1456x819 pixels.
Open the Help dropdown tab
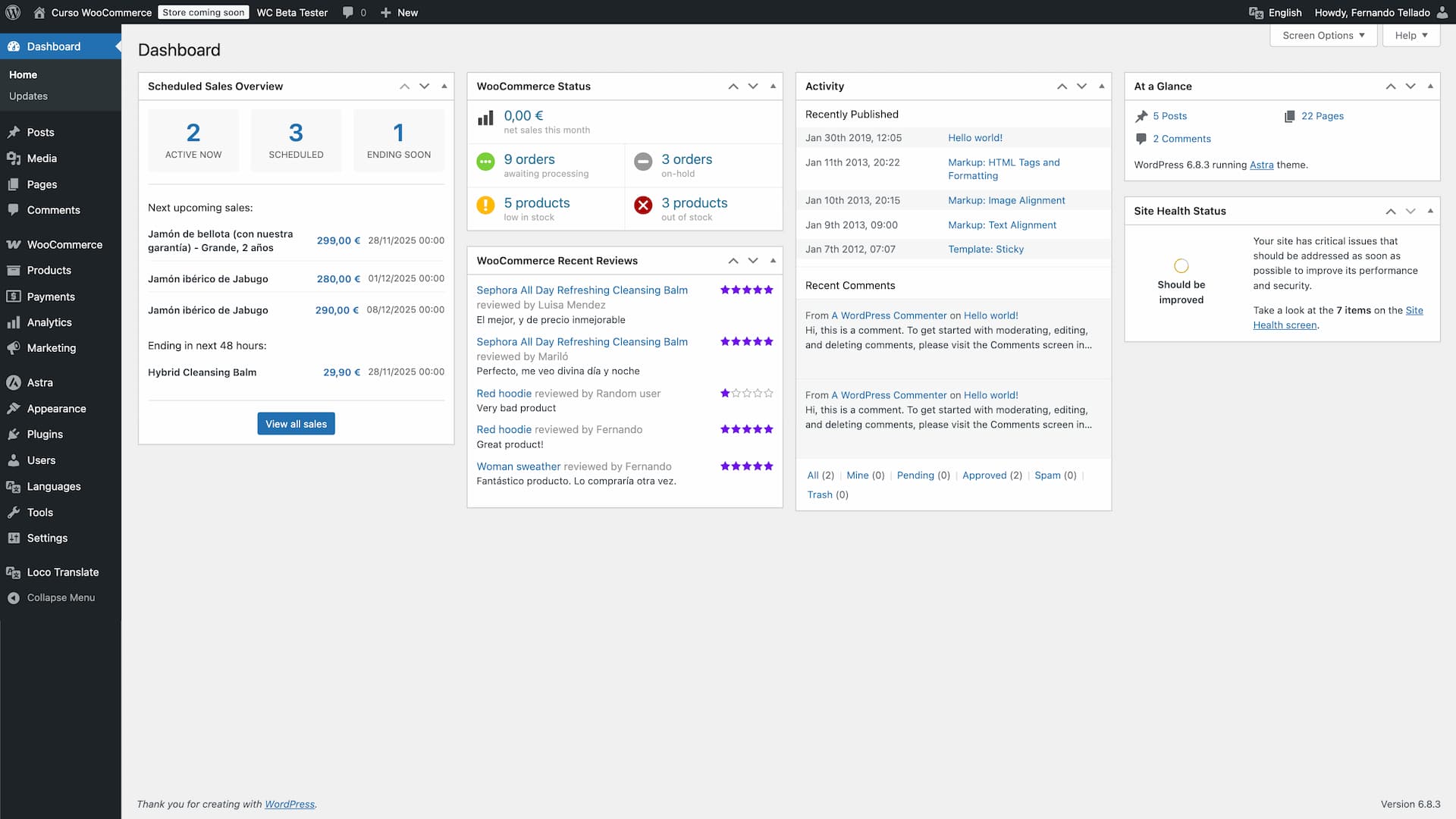point(1410,36)
